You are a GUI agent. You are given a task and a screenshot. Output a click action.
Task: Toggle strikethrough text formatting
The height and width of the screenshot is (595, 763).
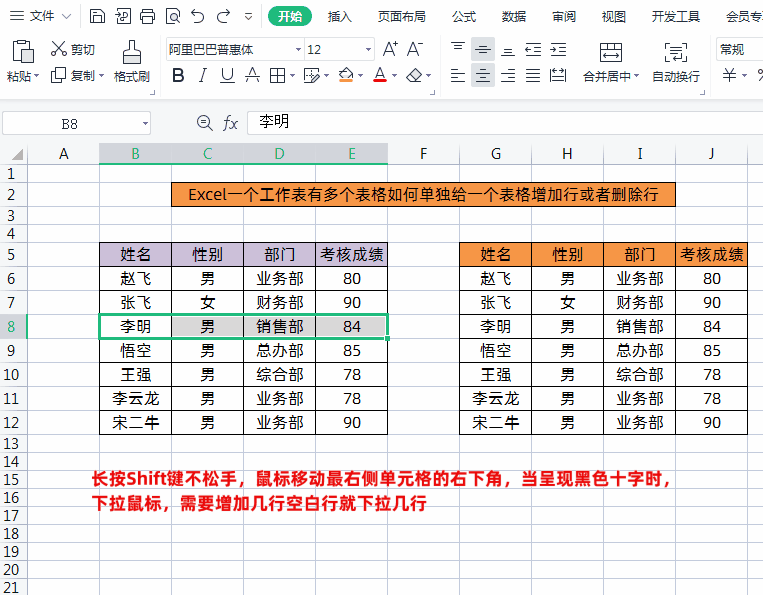pos(252,75)
